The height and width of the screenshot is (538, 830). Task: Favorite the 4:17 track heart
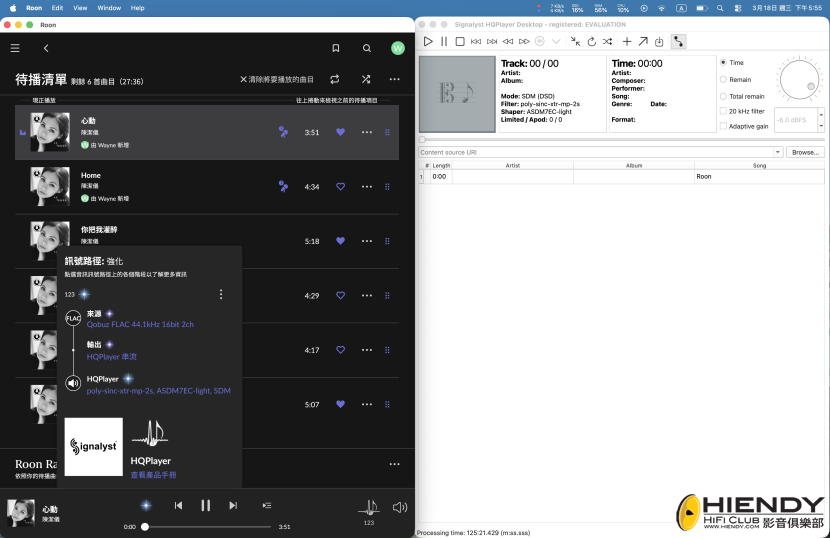click(x=340, y=349)
